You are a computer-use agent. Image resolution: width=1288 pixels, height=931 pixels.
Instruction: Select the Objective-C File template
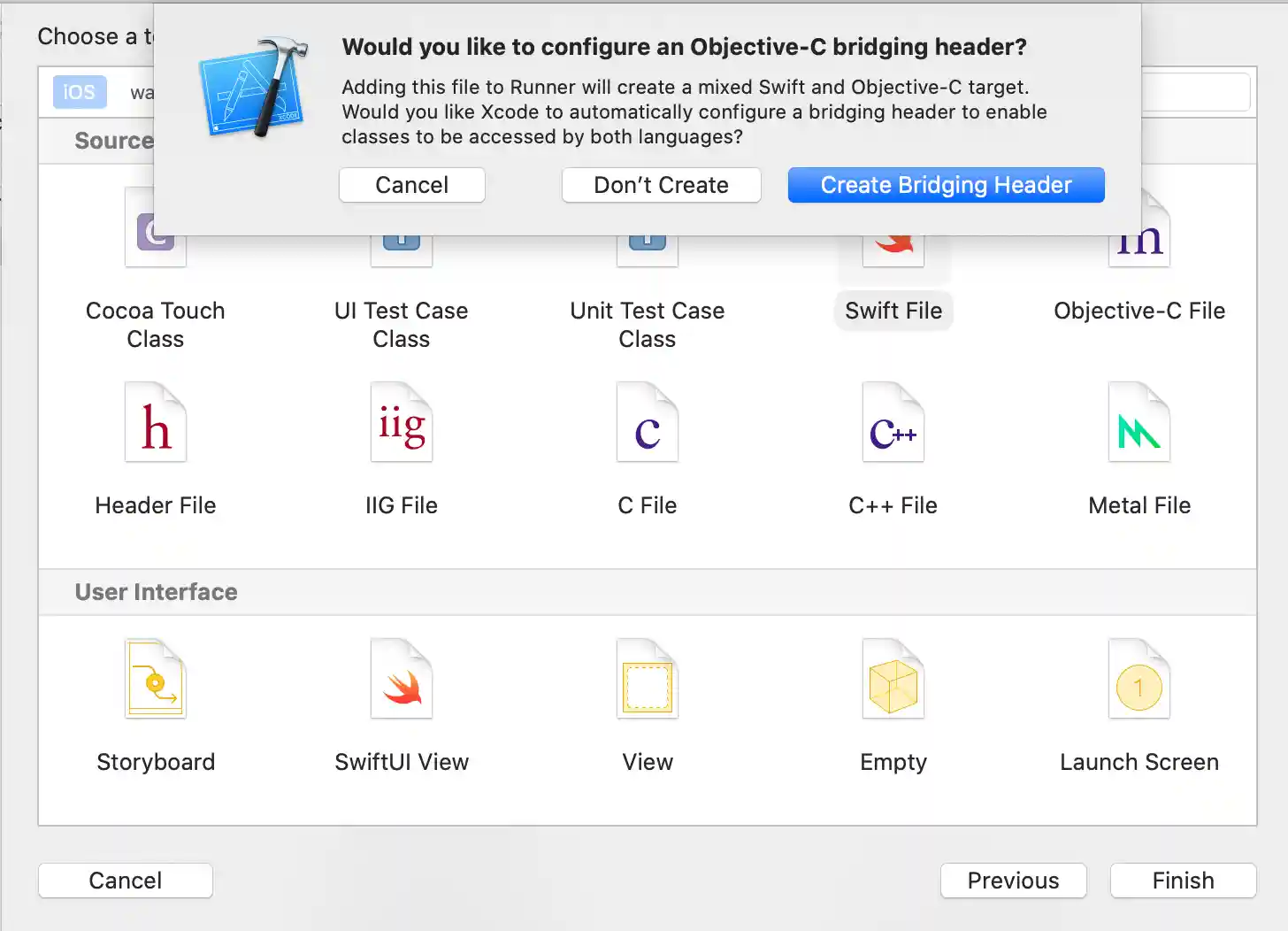1139,311
